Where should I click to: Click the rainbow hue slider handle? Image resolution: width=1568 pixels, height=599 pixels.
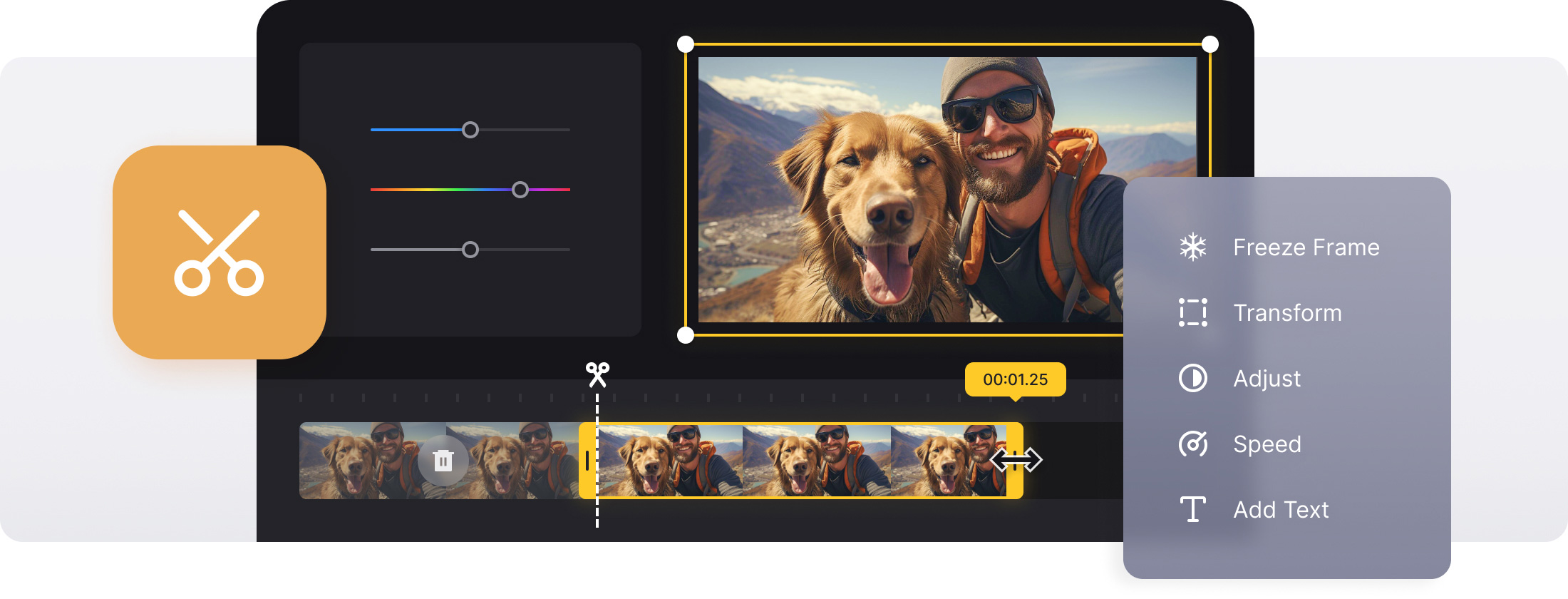[520, 190]
